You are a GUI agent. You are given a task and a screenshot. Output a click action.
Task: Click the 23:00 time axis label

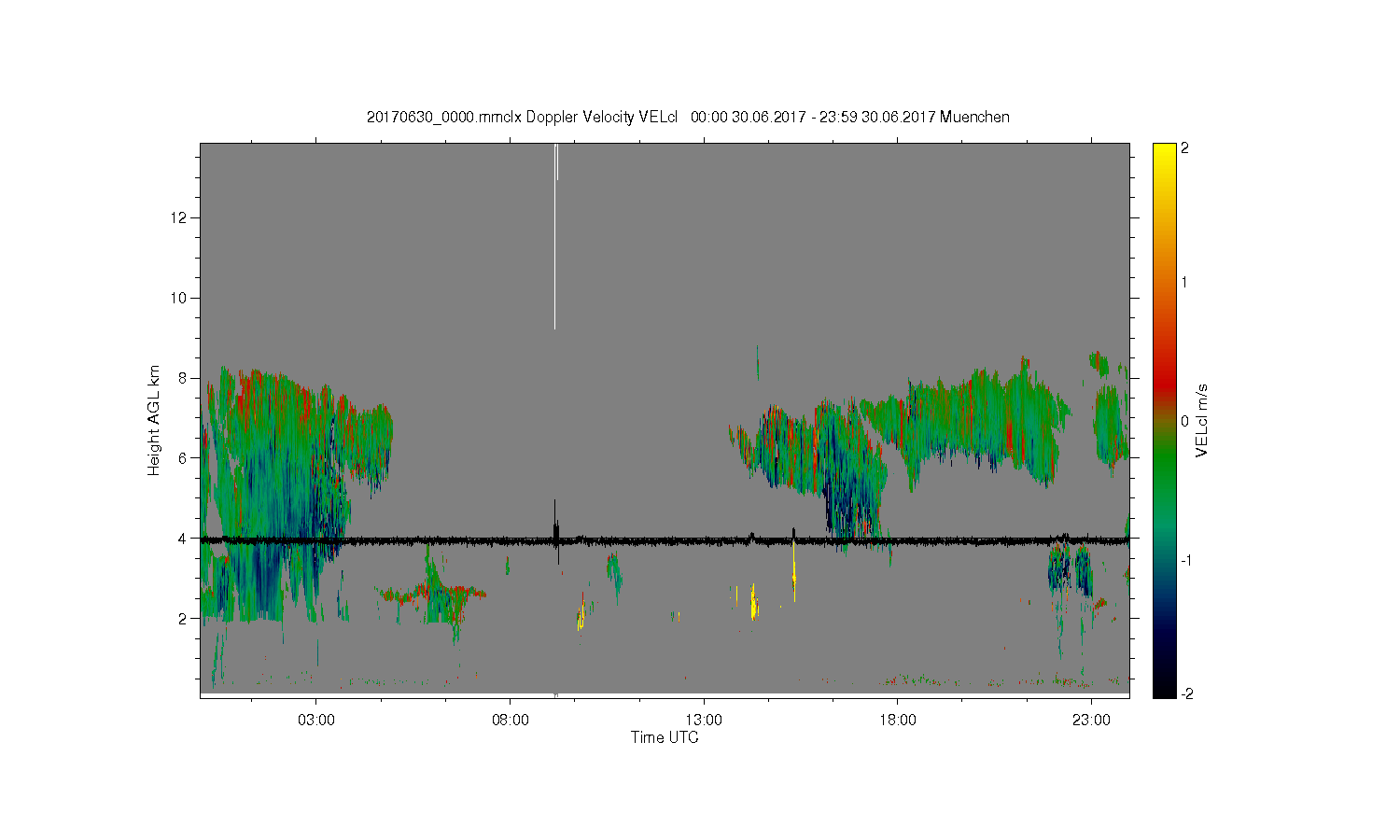[x=1091, y=721]
